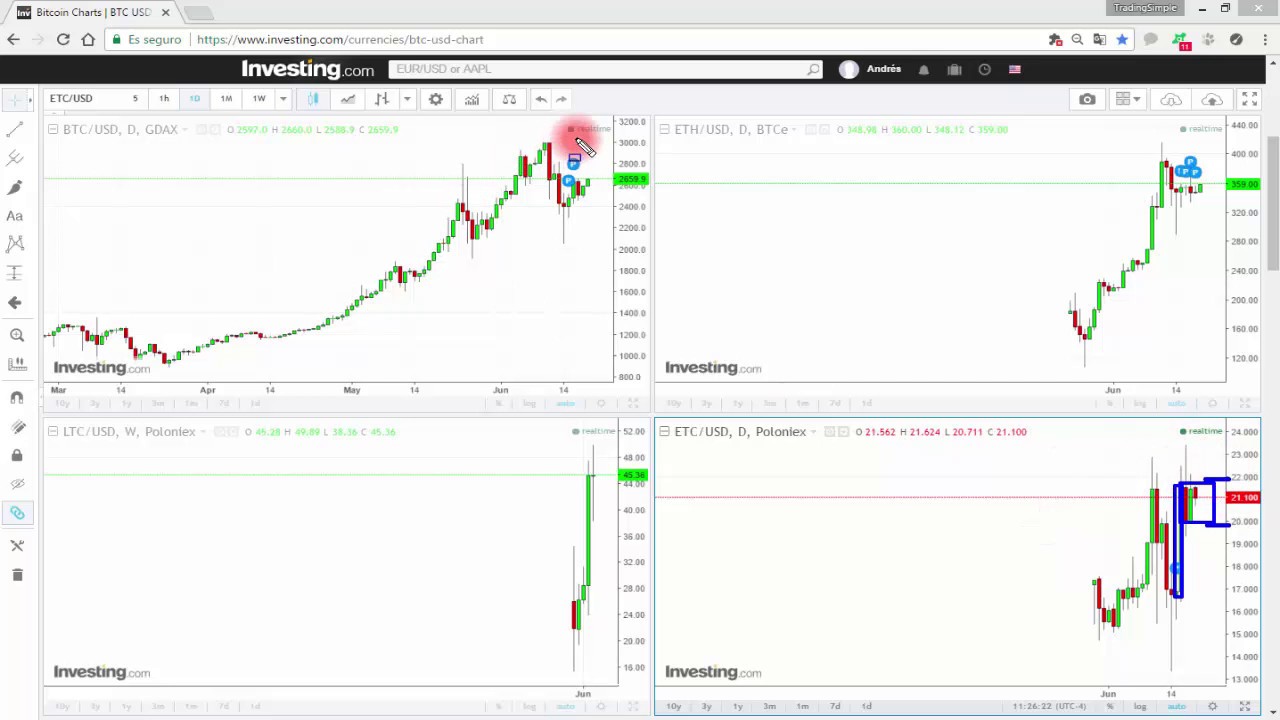Open the show objects tree tool
This screenshot has height=720, width=1280.
point(16,546)
